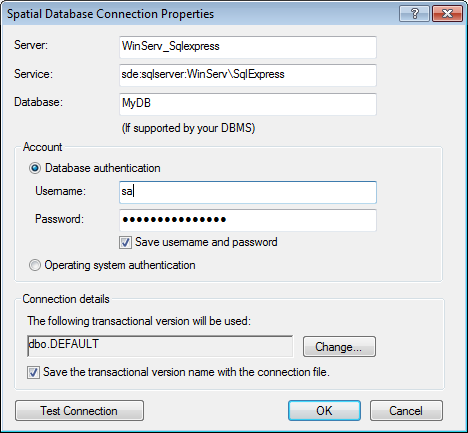Click the dialog title bar text
The width and height of the screenshot is (468, 433).
[110, 14]
